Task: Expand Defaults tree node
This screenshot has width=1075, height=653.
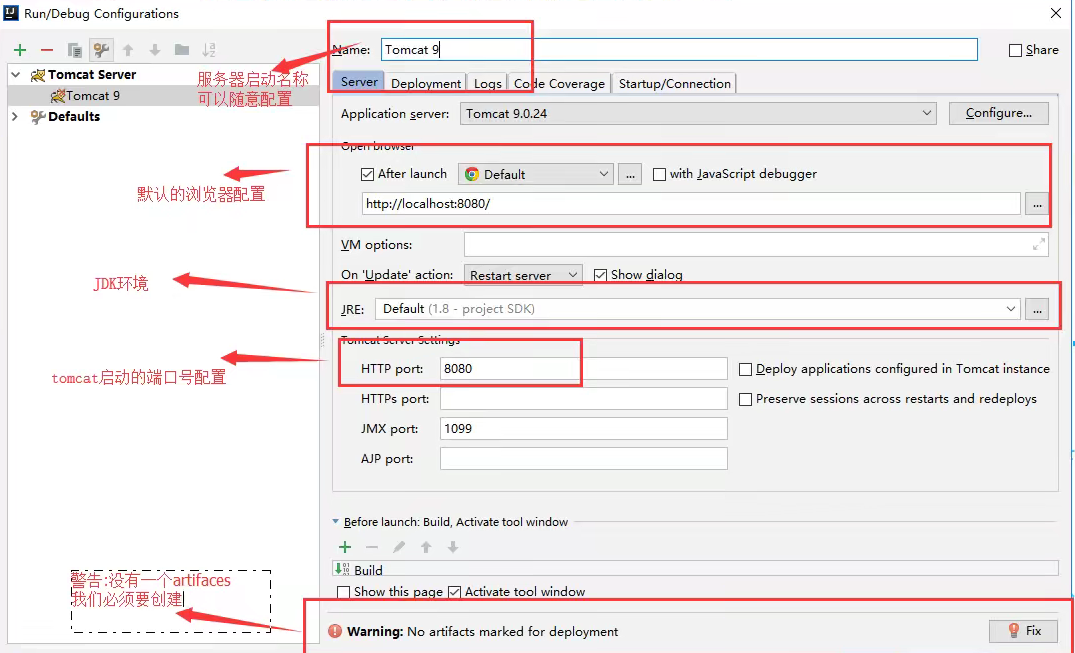Action: point(16,117)
